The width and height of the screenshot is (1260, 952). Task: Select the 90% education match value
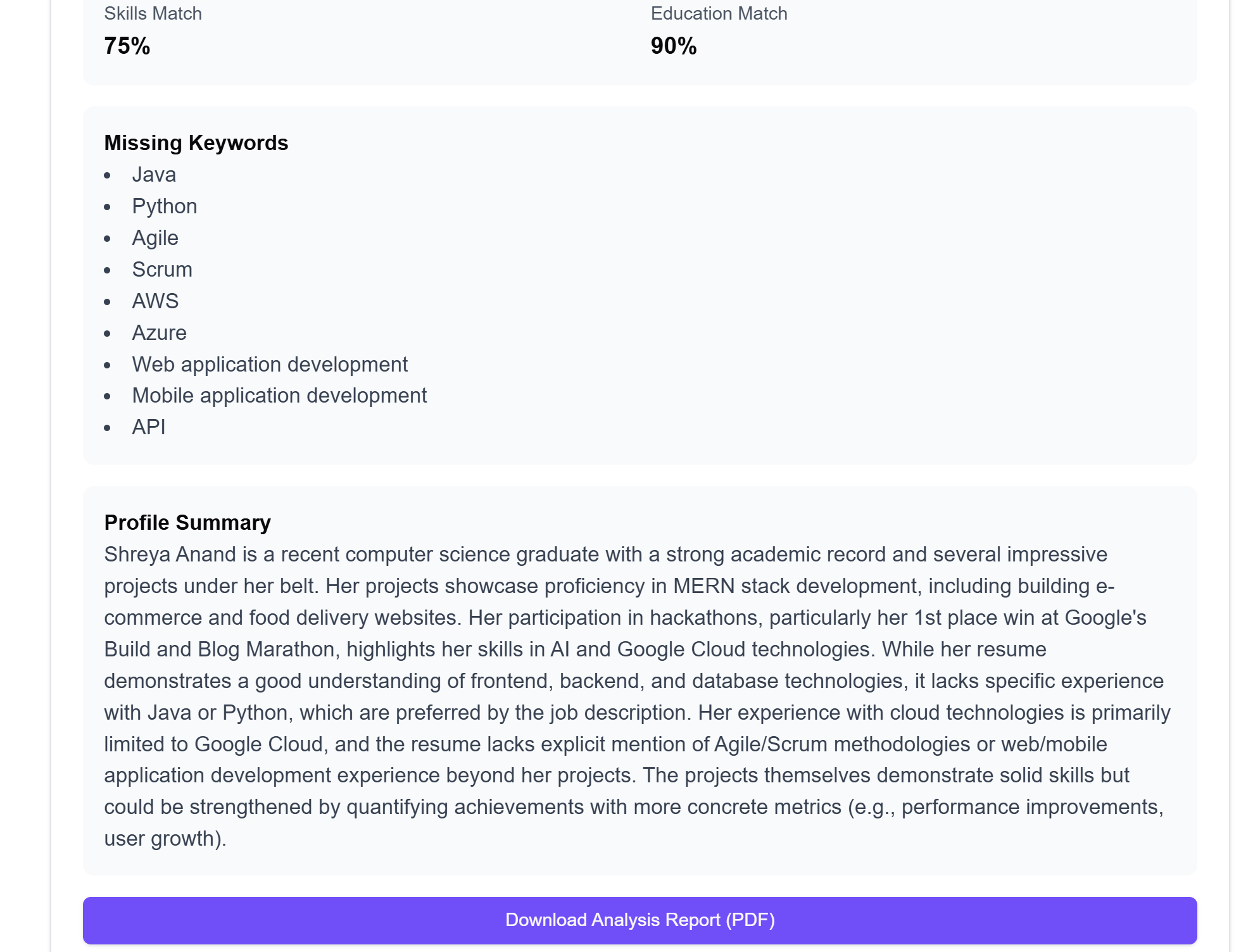pos(674,46)
